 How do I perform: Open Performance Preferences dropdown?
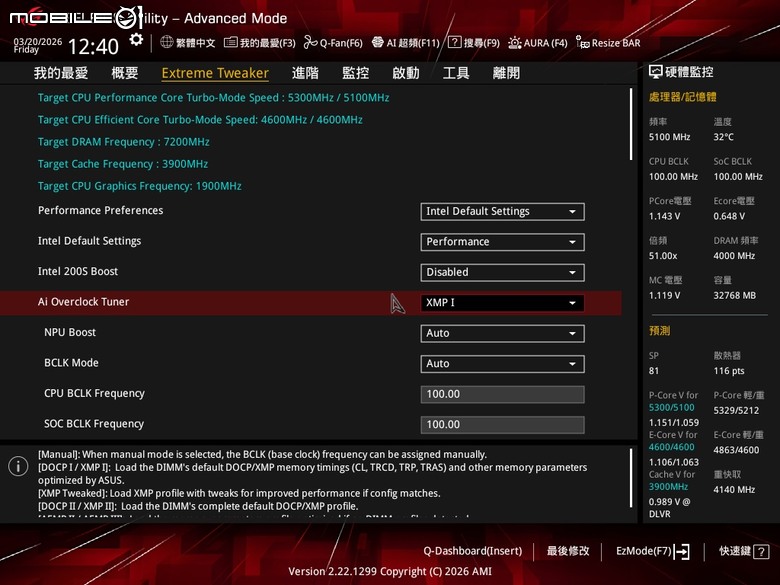click(x=502, y=211)
